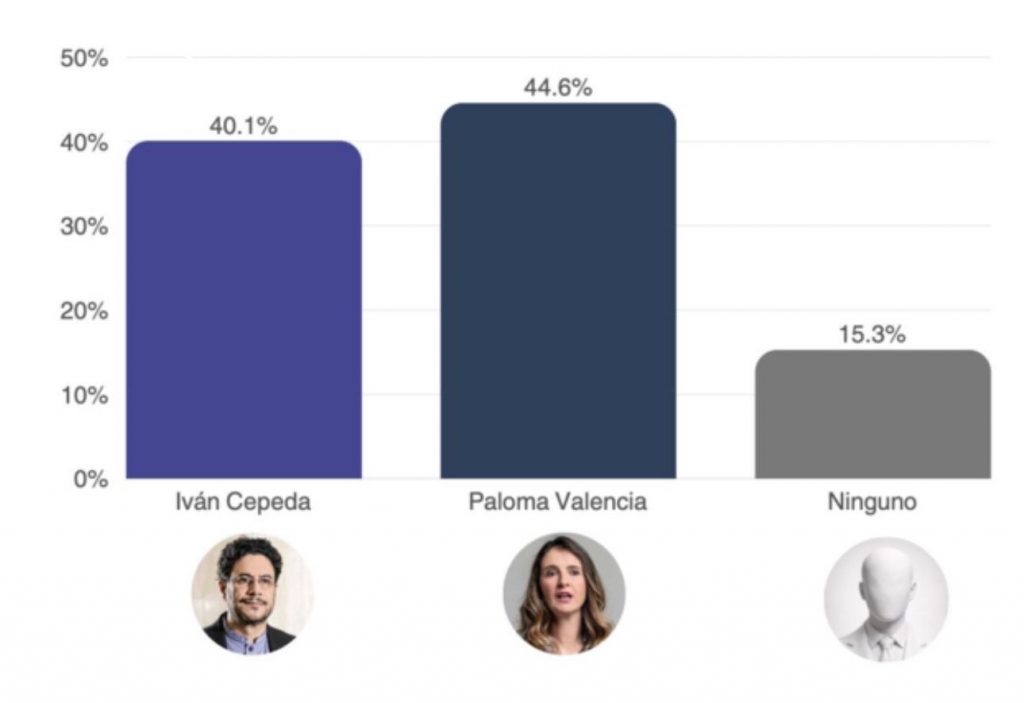This screenshot has height=703, width=1024.
Task: Click the 0% y-axis label
Action: [89, 479]
